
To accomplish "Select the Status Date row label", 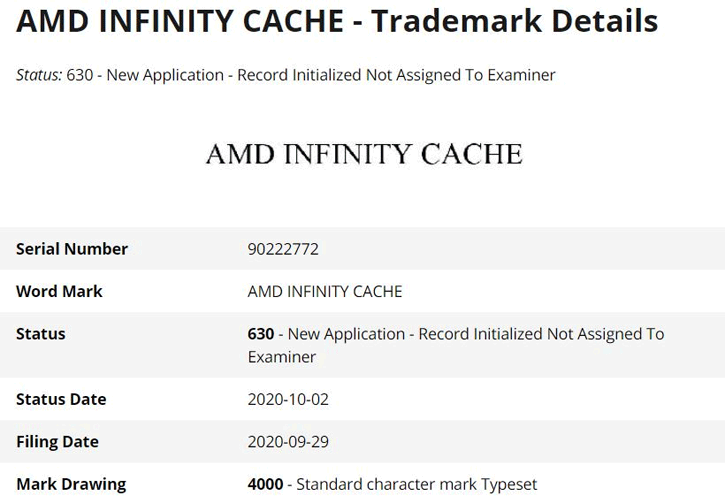I will click(61, 399).
